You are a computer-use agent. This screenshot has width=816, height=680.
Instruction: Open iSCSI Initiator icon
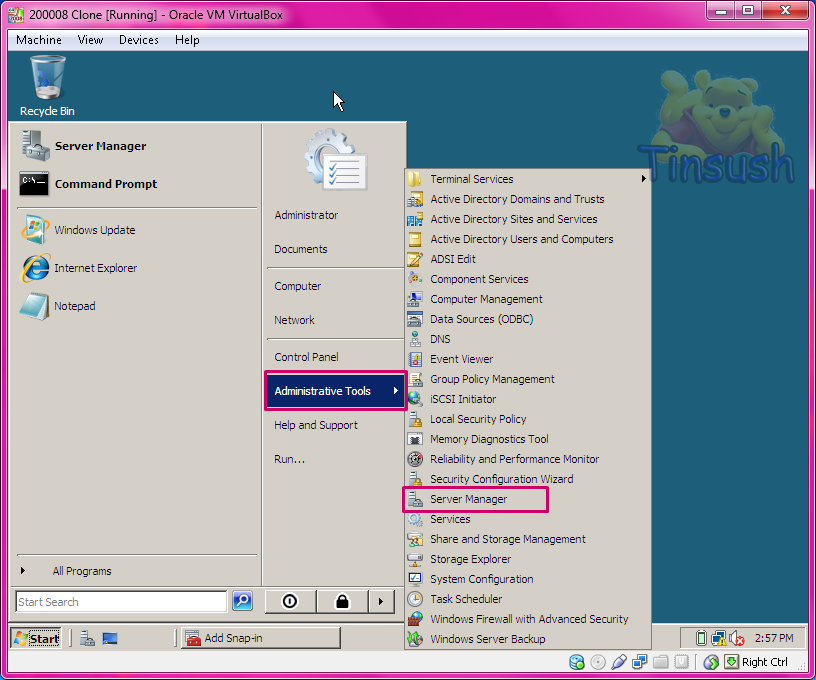tap(415, 399)
